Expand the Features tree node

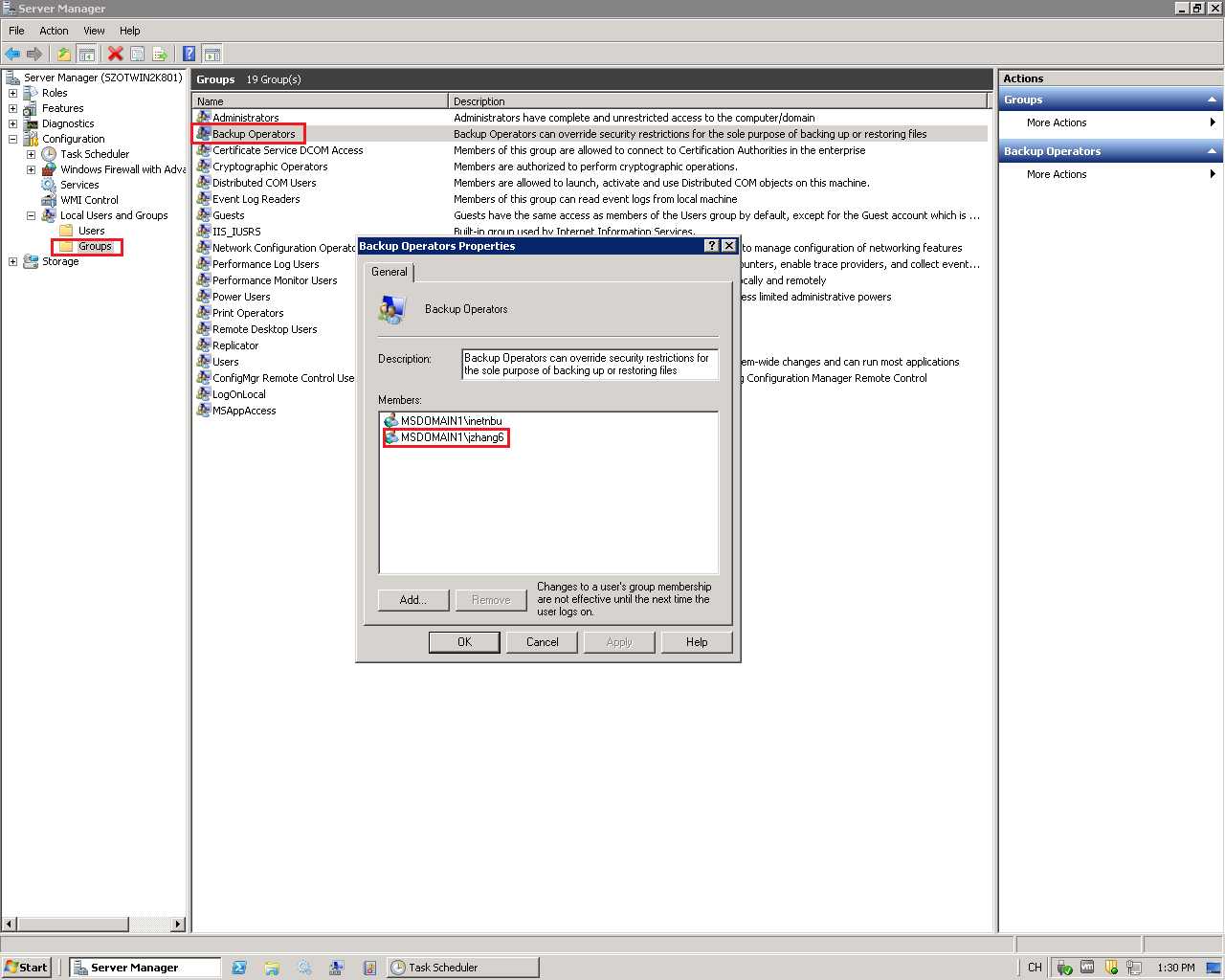click(12, 108)
